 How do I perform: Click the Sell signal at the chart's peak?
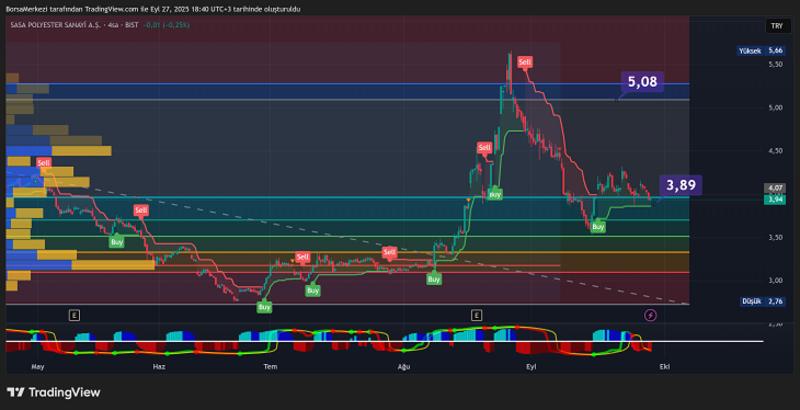(x=524, y=62)
